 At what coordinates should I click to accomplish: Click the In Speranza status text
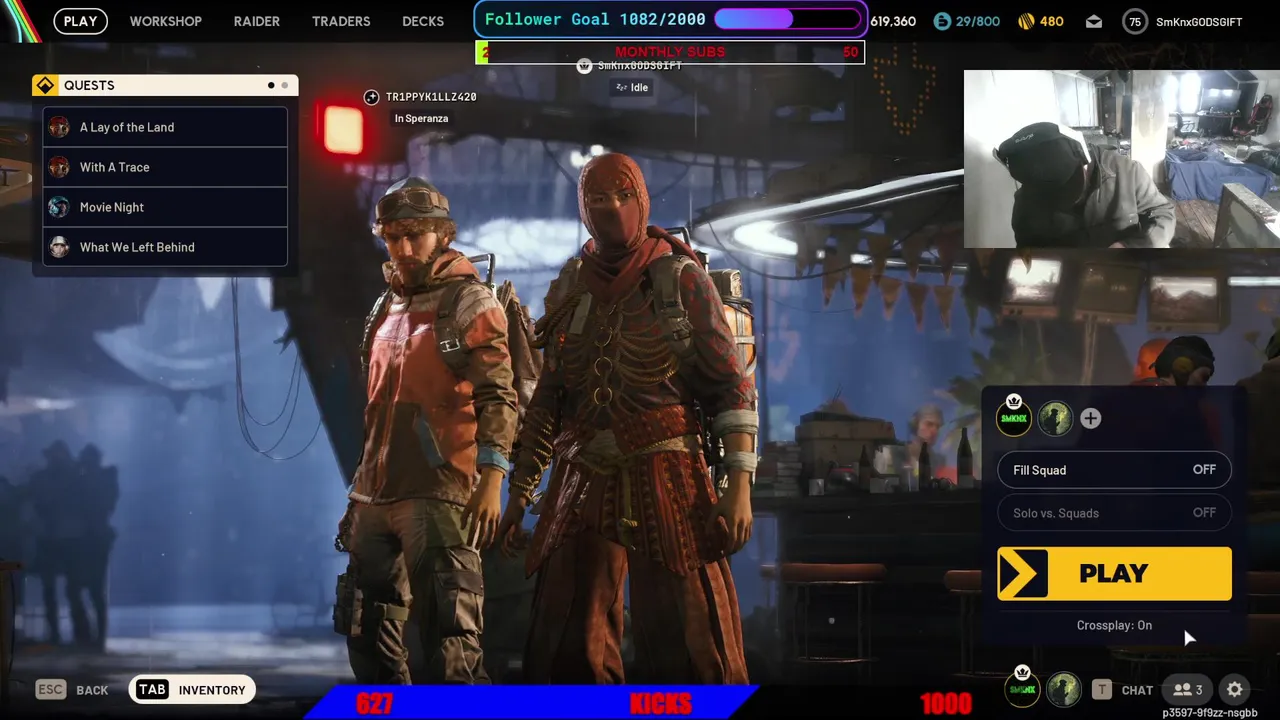coord(421,118)
